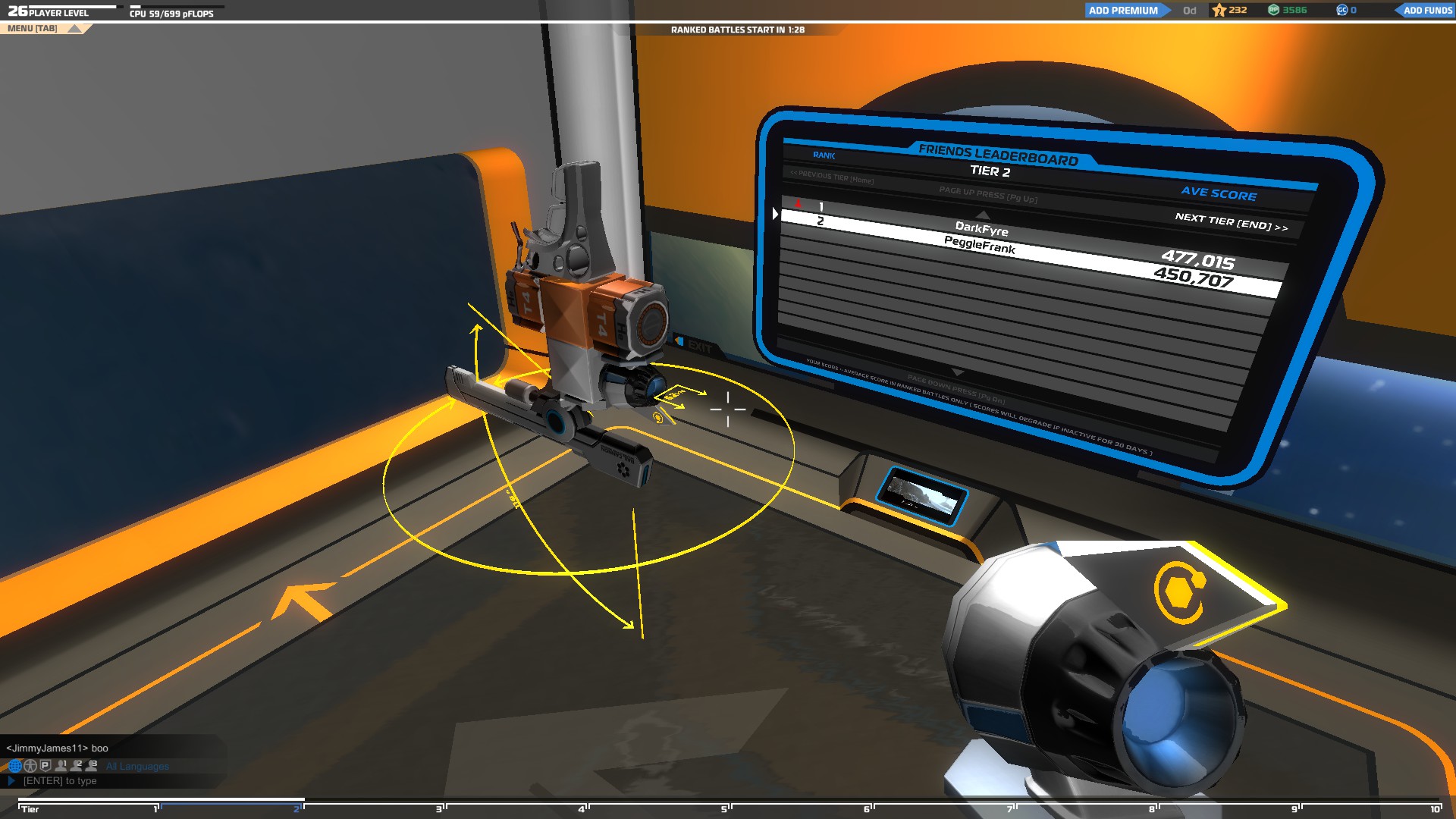Click Add Premium button
Image resolution: width=1456 pixels, height=819 pixels.
[x=1123, y=11]
